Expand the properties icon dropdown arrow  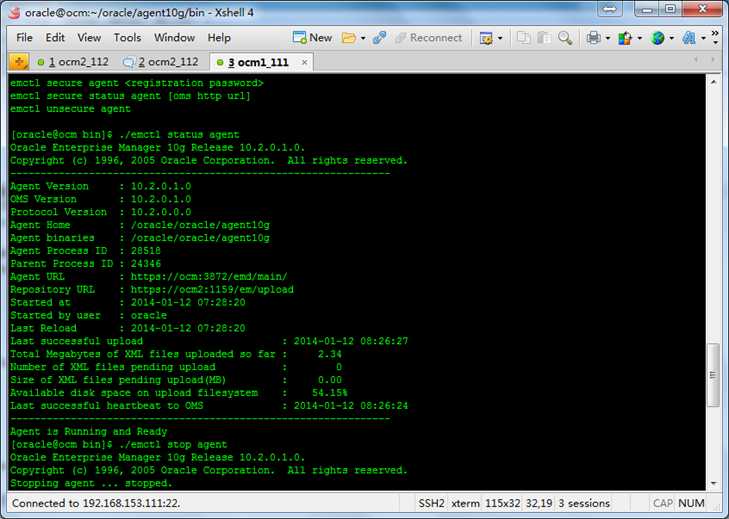coord(500,38)
